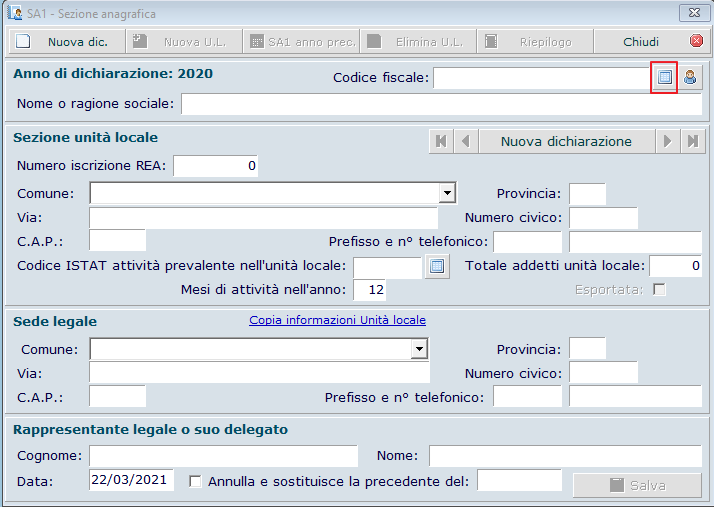This screenshot has height=507, width=714.
Task: Toggle Annulla e sostituisce la precedente checkbox
Action: click(195, 481)
